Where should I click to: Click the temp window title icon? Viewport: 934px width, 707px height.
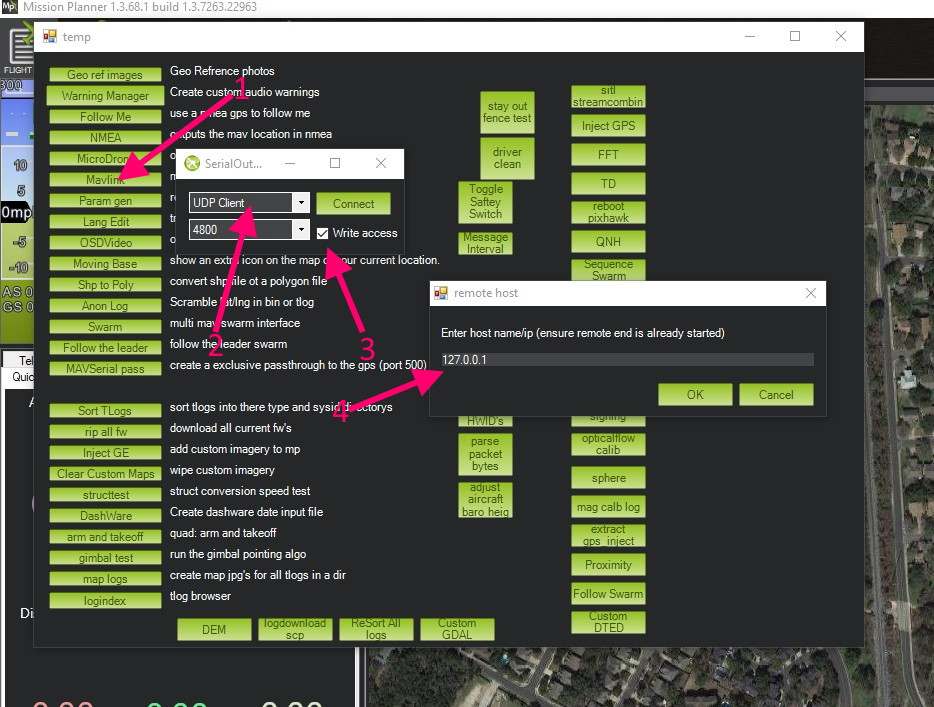(50, 37)
